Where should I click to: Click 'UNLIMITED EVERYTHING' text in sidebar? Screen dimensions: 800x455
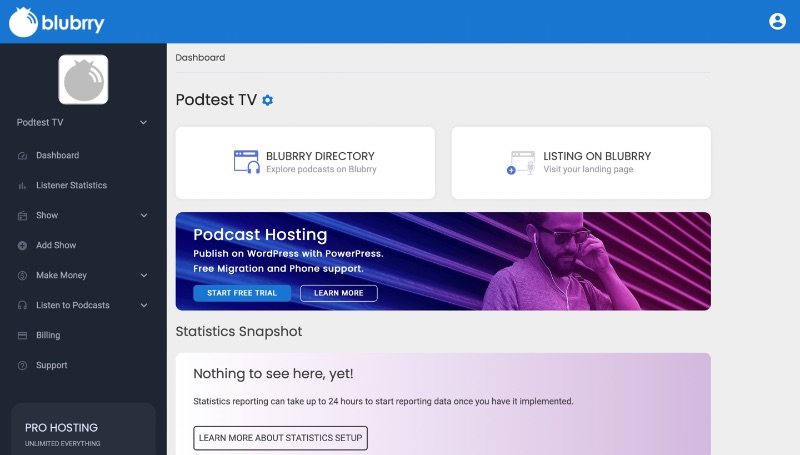63,444
